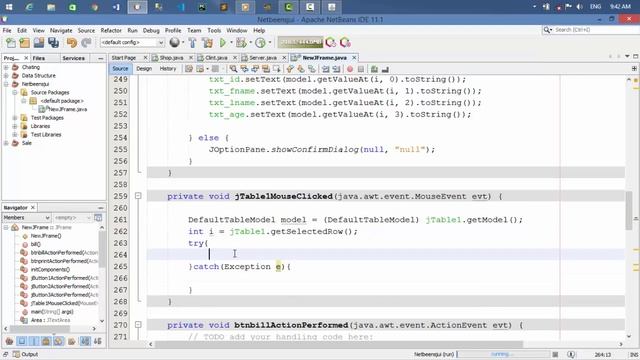Click the Windows Start button

[8, 7]
